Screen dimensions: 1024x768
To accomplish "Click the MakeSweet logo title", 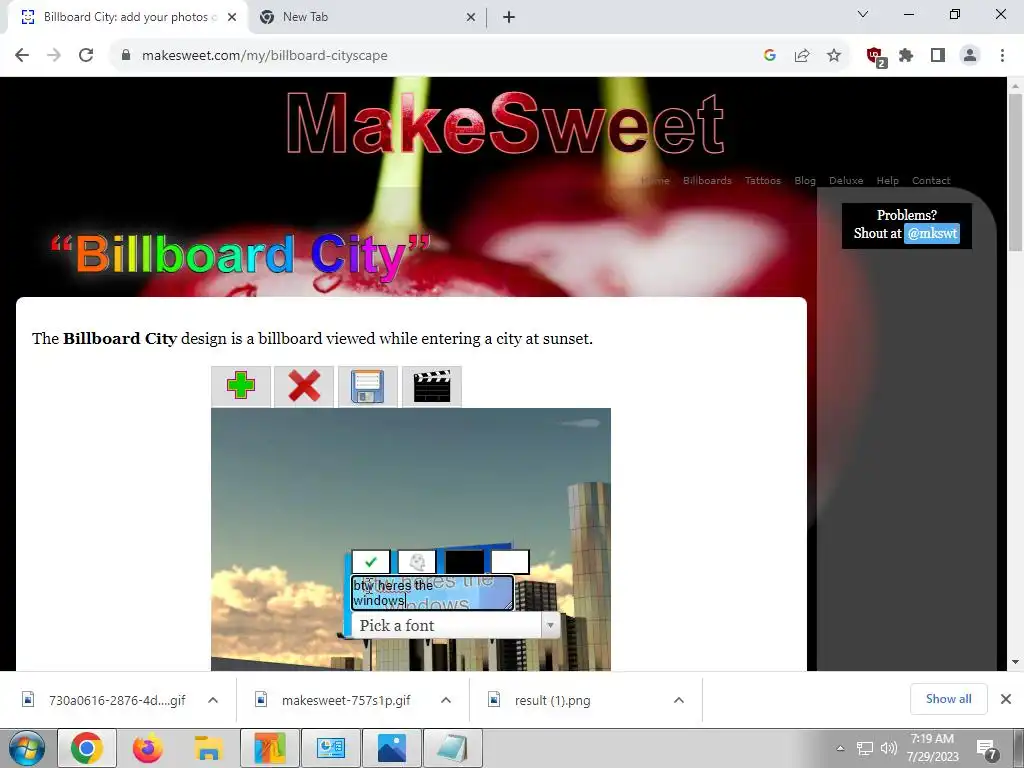I will tap(505, 124).
